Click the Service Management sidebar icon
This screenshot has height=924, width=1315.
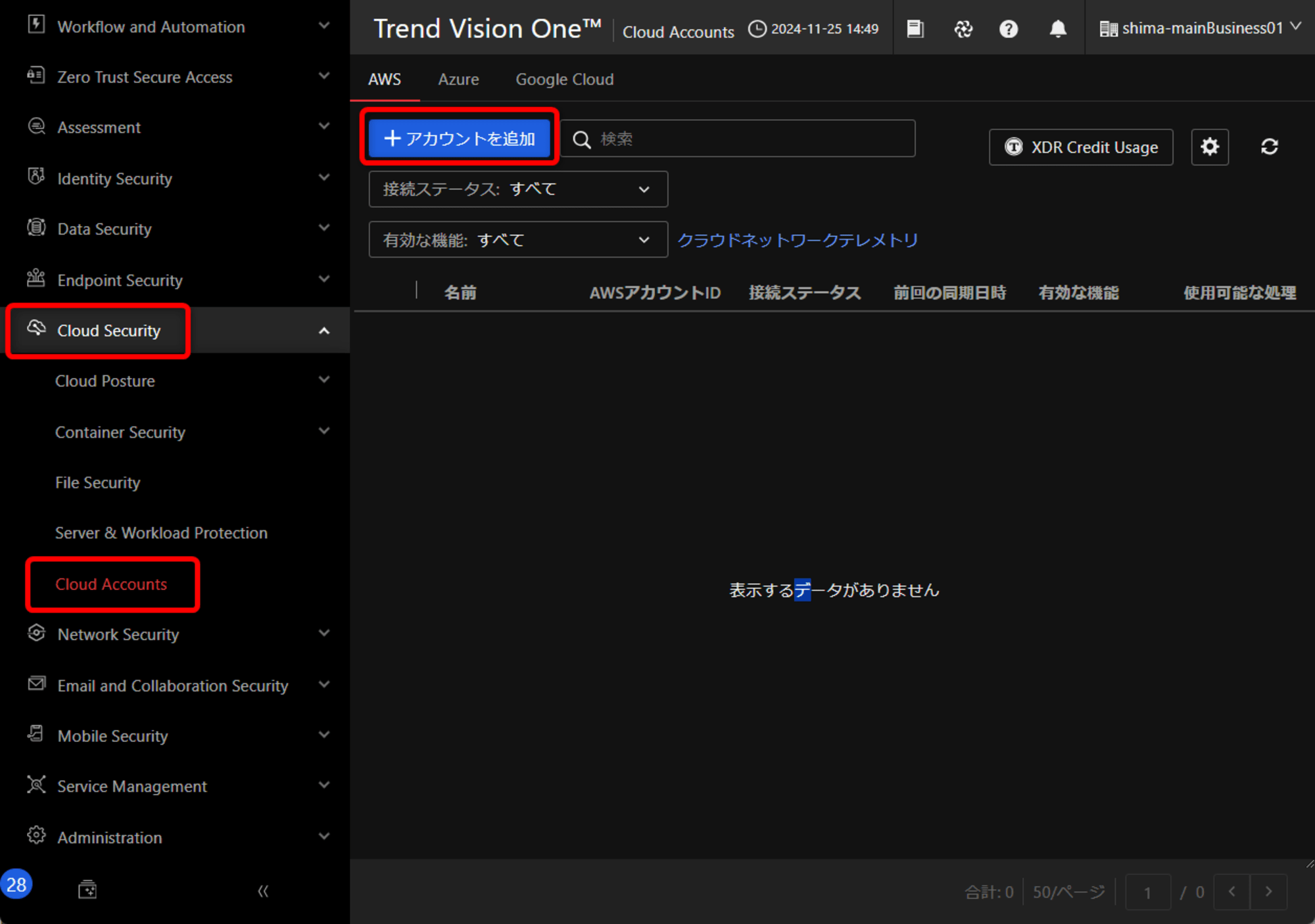(x=36, y=785)
